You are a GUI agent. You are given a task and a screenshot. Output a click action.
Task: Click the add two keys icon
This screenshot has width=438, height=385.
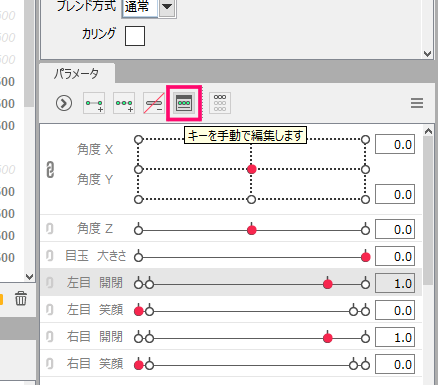[94, 103]
